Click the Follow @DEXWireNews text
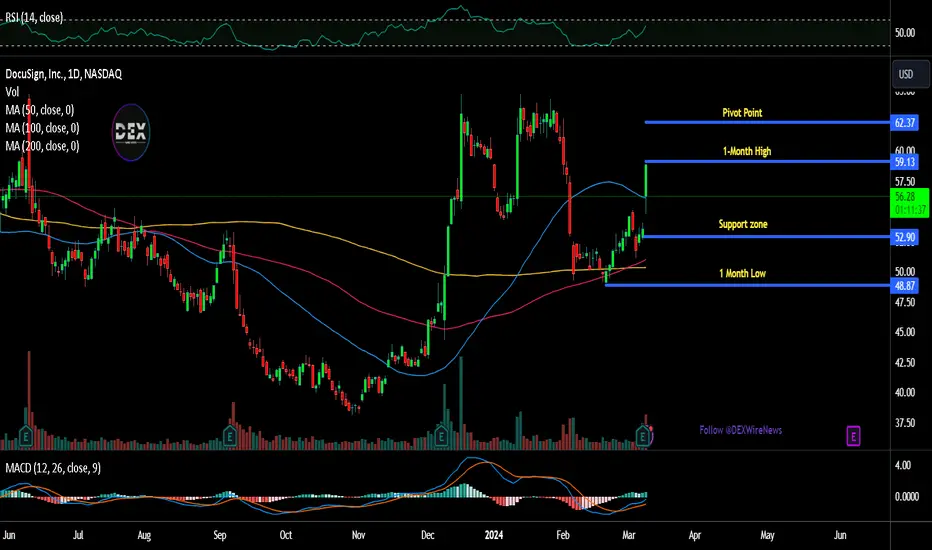The width and height of the screenshot is (932, 550). [x=741, y=430]
